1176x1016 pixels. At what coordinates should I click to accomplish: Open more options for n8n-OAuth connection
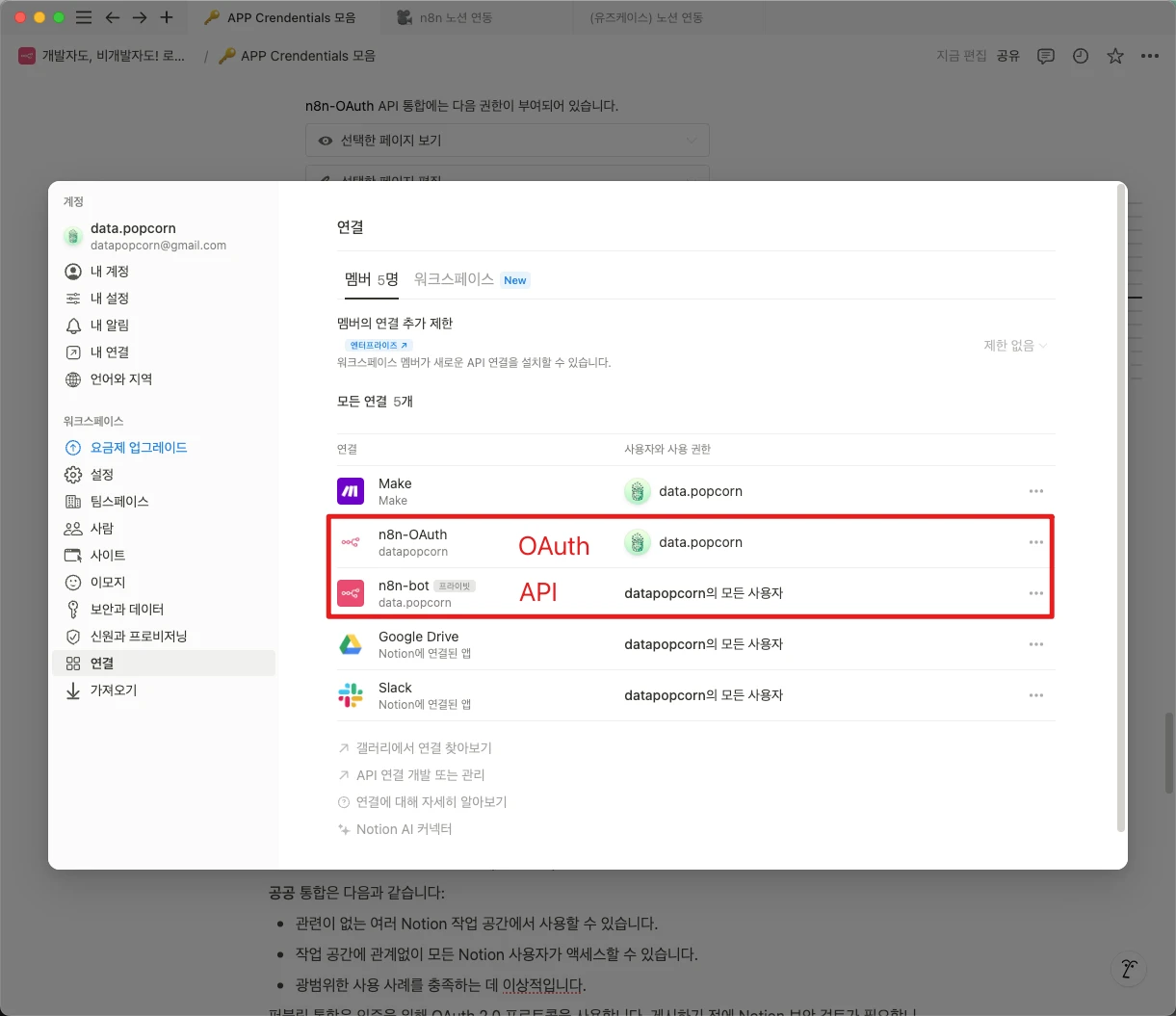pyautogui.click(x=1035, y=542)
